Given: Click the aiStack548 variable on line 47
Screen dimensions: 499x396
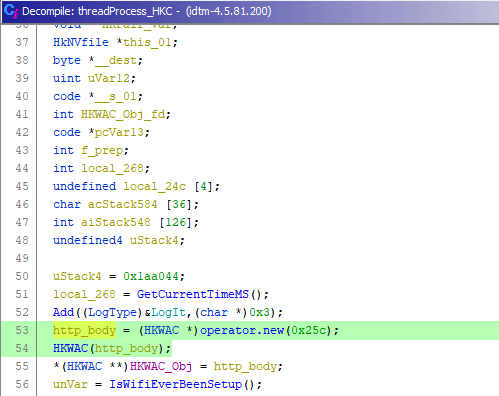Looking at the screenshot, I should point(116,222).
